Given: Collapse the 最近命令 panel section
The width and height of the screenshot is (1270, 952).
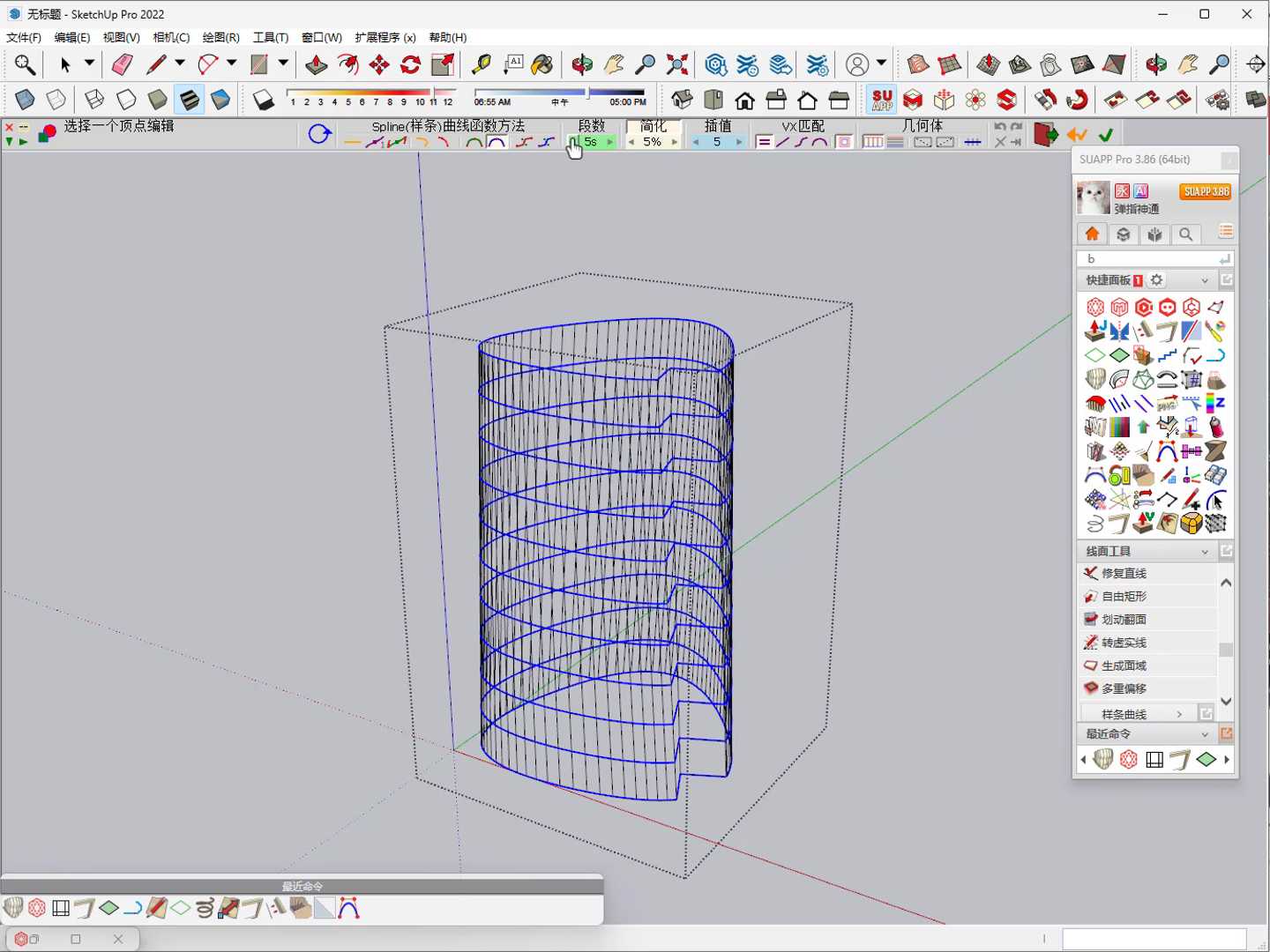Looking at the screenshot, I should 1205,733.
